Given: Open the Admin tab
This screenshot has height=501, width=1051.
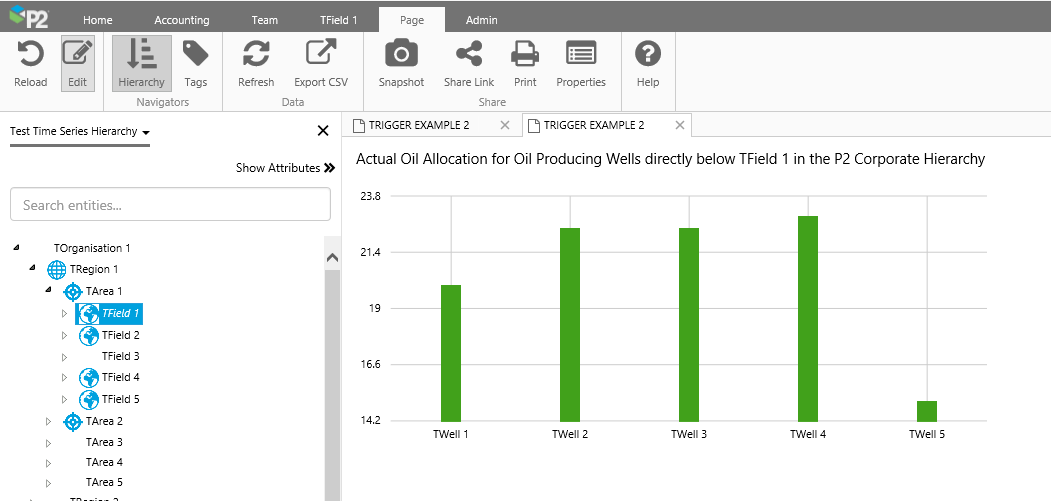Looking at the screenshot, I should [481, 20].
